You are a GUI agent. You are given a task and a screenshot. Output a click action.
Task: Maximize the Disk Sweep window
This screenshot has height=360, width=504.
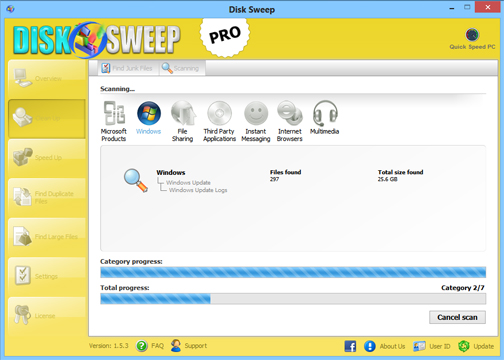tap(467, 7)
